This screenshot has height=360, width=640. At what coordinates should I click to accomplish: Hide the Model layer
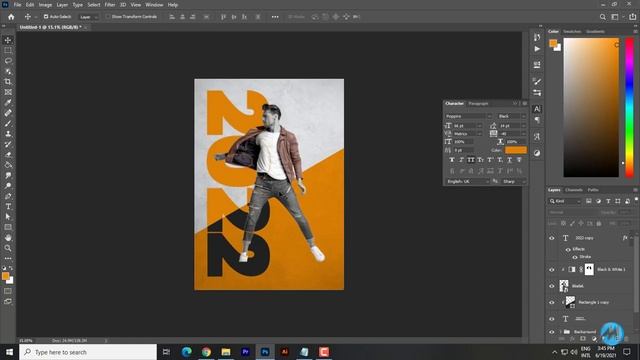[x=552, y=286]
